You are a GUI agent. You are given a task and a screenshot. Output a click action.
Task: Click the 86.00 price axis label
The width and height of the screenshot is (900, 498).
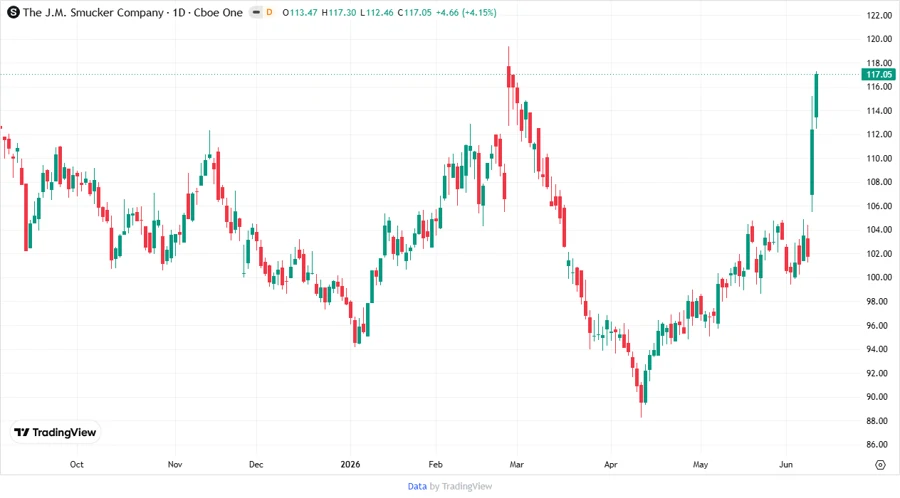pyautogui.click(x=879, y=445)
